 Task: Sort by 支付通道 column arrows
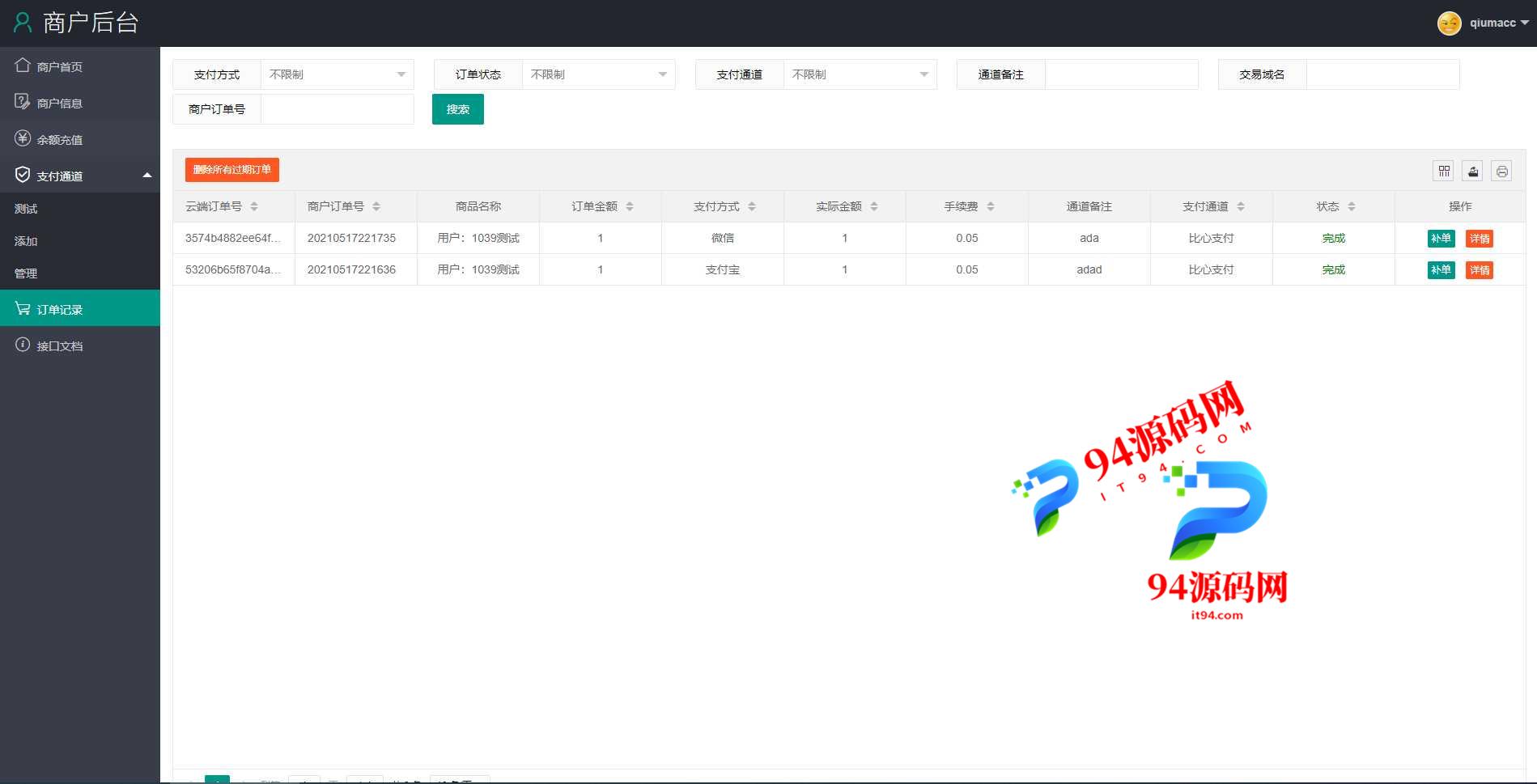coord(1241,206)
